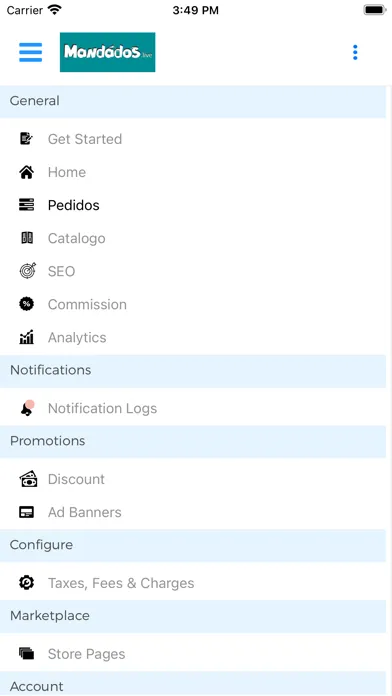This screenshot has height=696, width=392.
Task: Select the Ad Banners icon
Action: 27,512
